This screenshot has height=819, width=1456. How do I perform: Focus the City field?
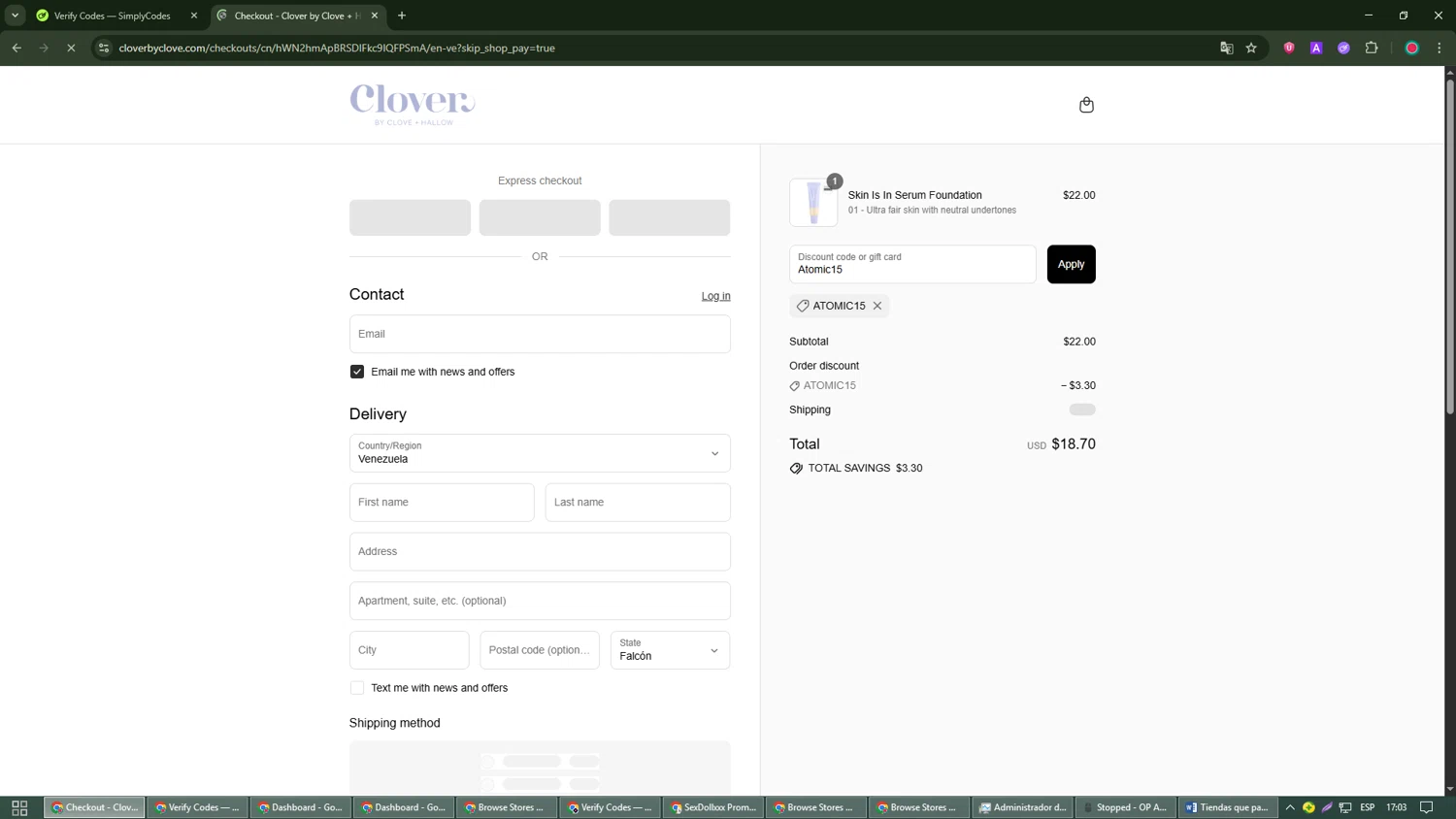click(410, 650)
